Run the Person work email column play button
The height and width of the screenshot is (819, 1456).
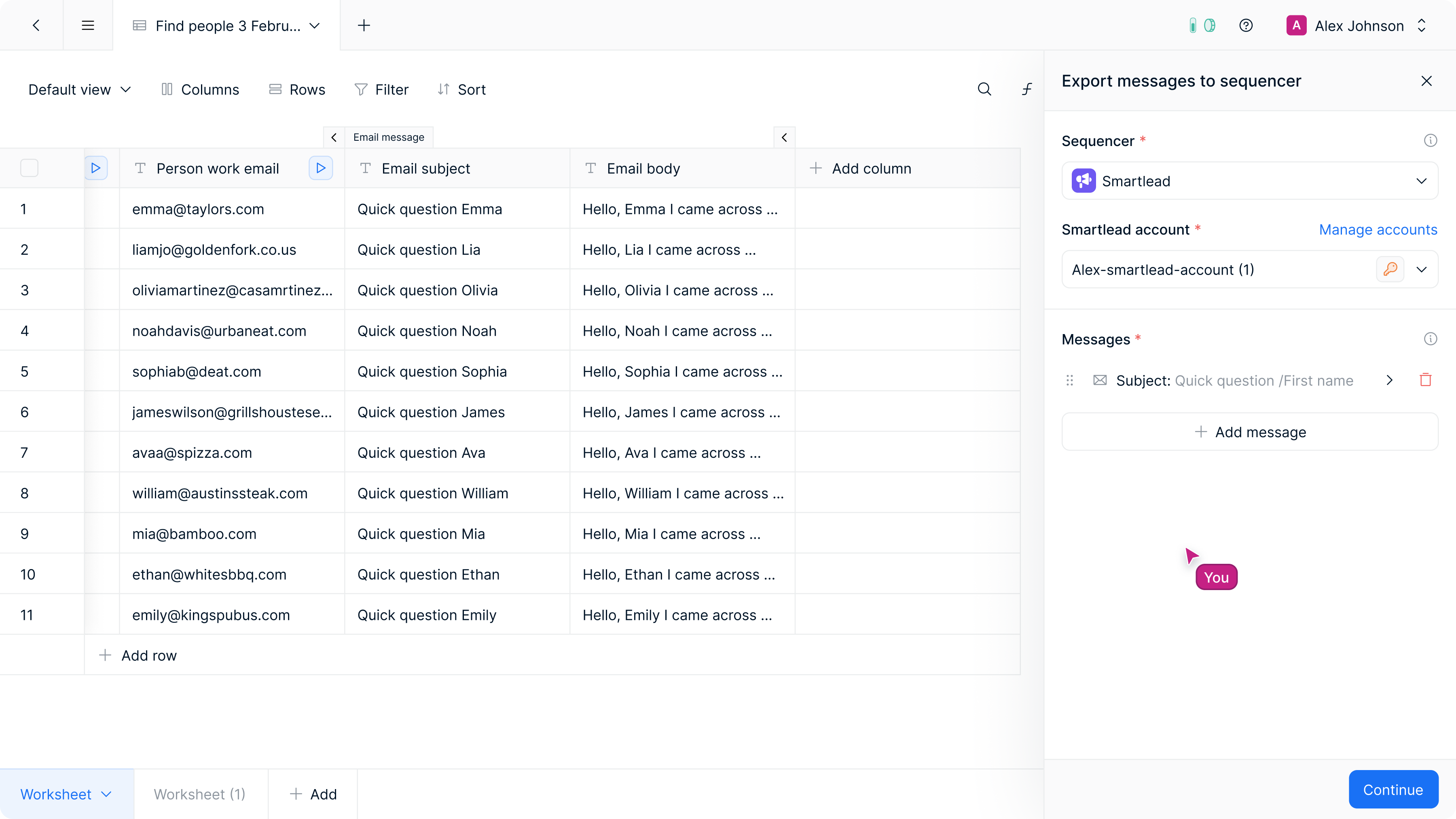click(320, 168)
